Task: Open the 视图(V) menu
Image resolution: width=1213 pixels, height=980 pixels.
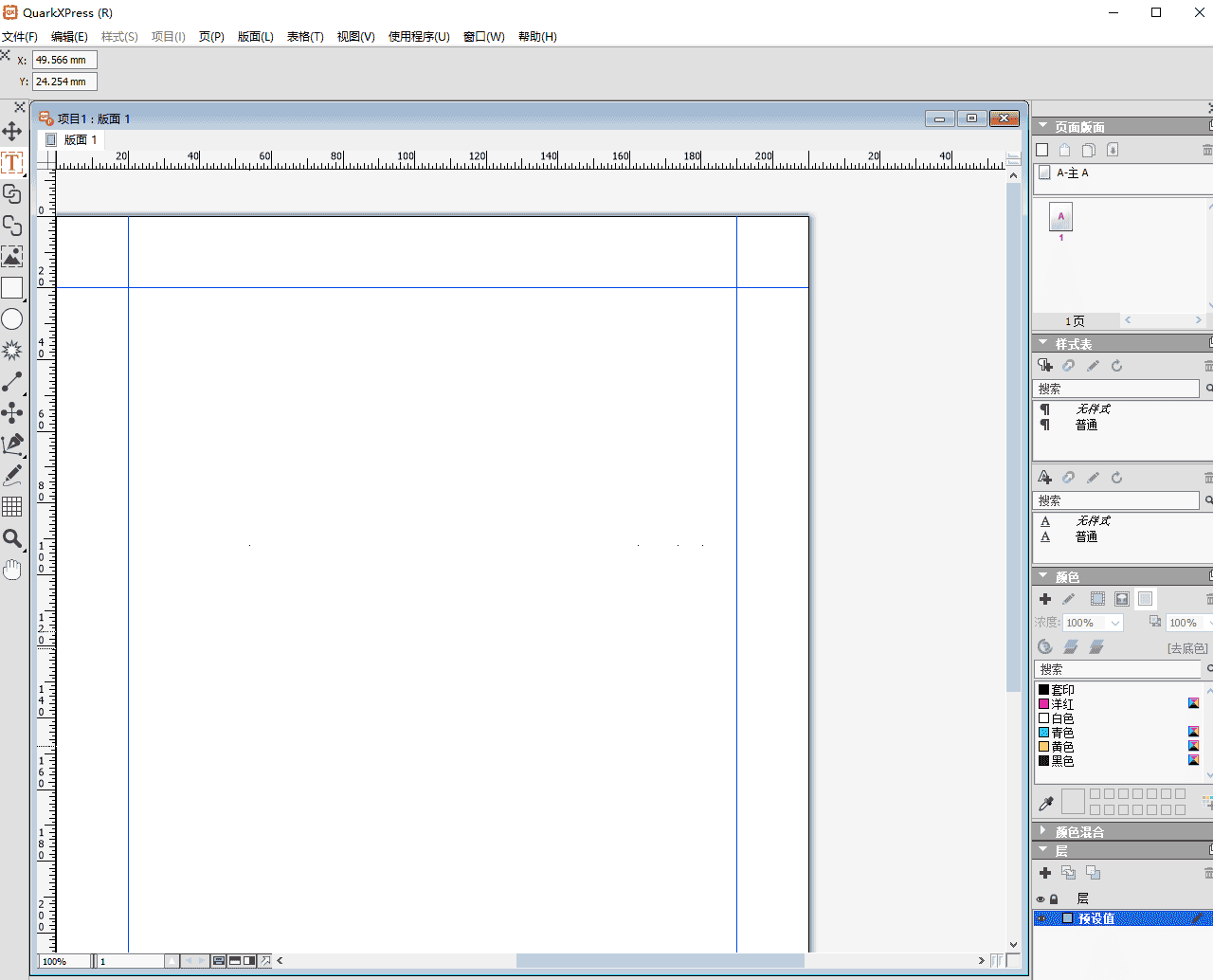Action: (x=355, y=37)
